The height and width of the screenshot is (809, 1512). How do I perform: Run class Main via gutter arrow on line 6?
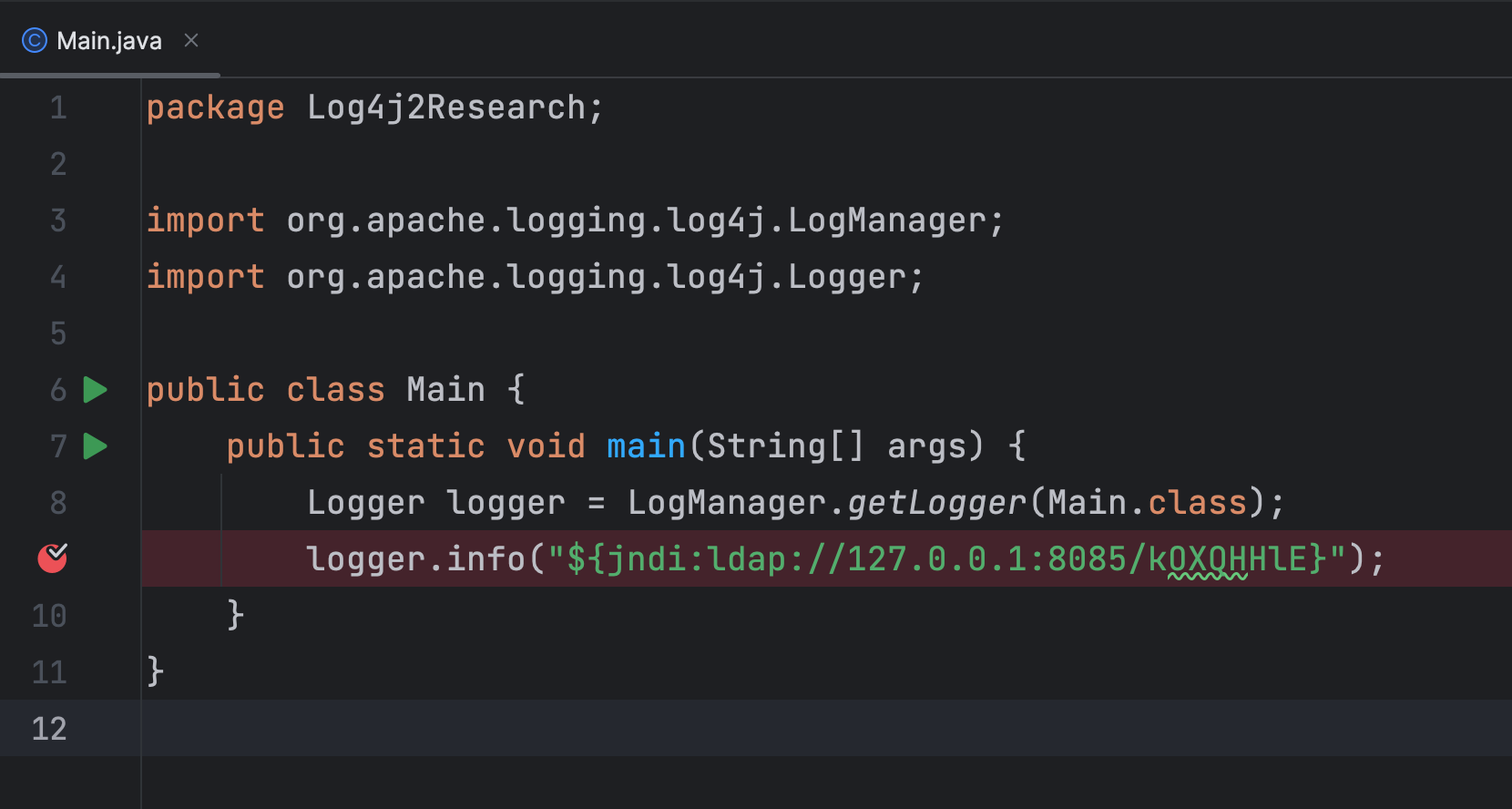pos(96,390)
